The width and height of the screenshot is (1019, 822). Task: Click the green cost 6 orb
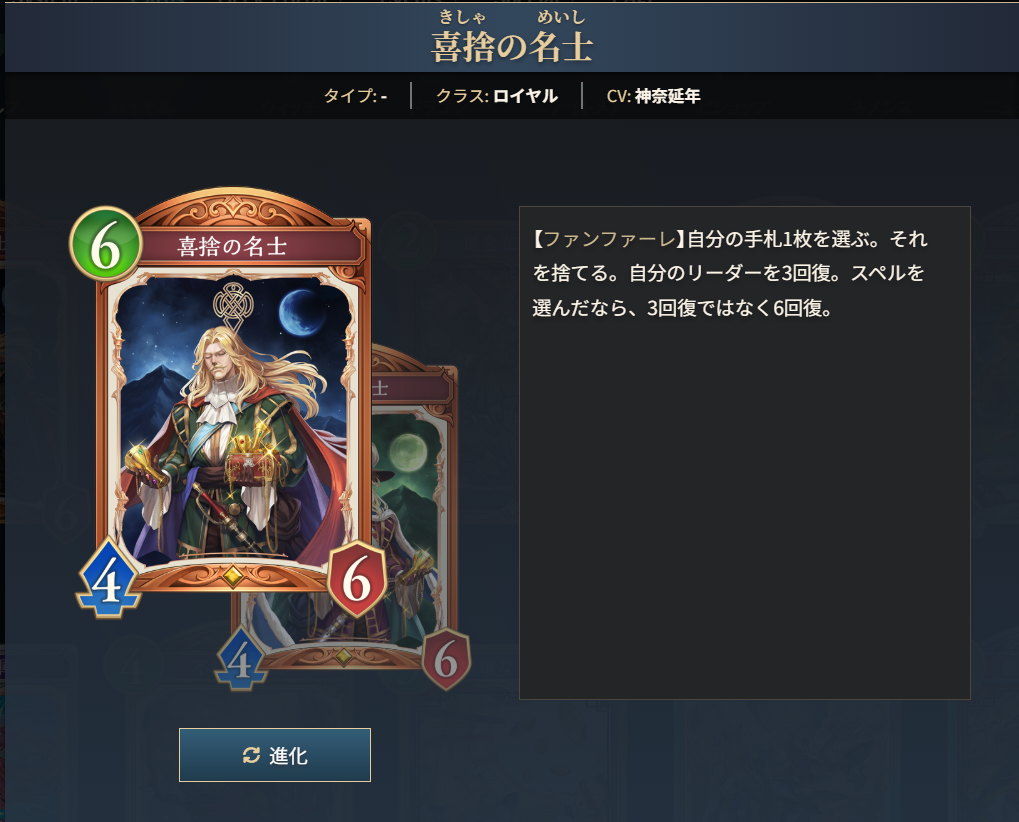(106, 245)
